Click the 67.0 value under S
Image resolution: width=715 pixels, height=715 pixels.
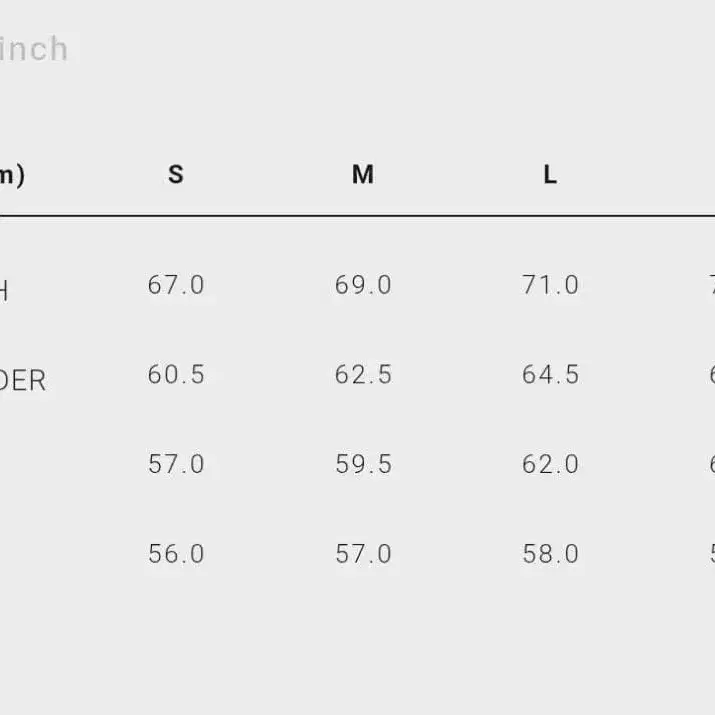[176, 286]
